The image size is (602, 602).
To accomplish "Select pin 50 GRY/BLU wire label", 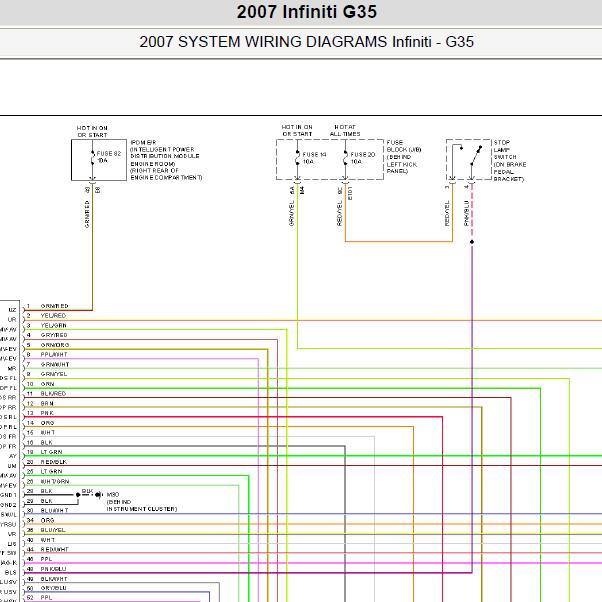I will point(53,588).
